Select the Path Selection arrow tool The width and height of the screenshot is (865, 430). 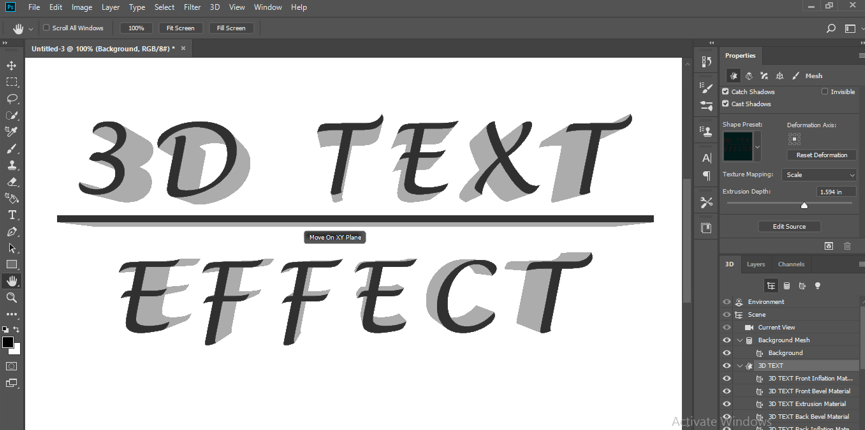(x=11, y=248)
